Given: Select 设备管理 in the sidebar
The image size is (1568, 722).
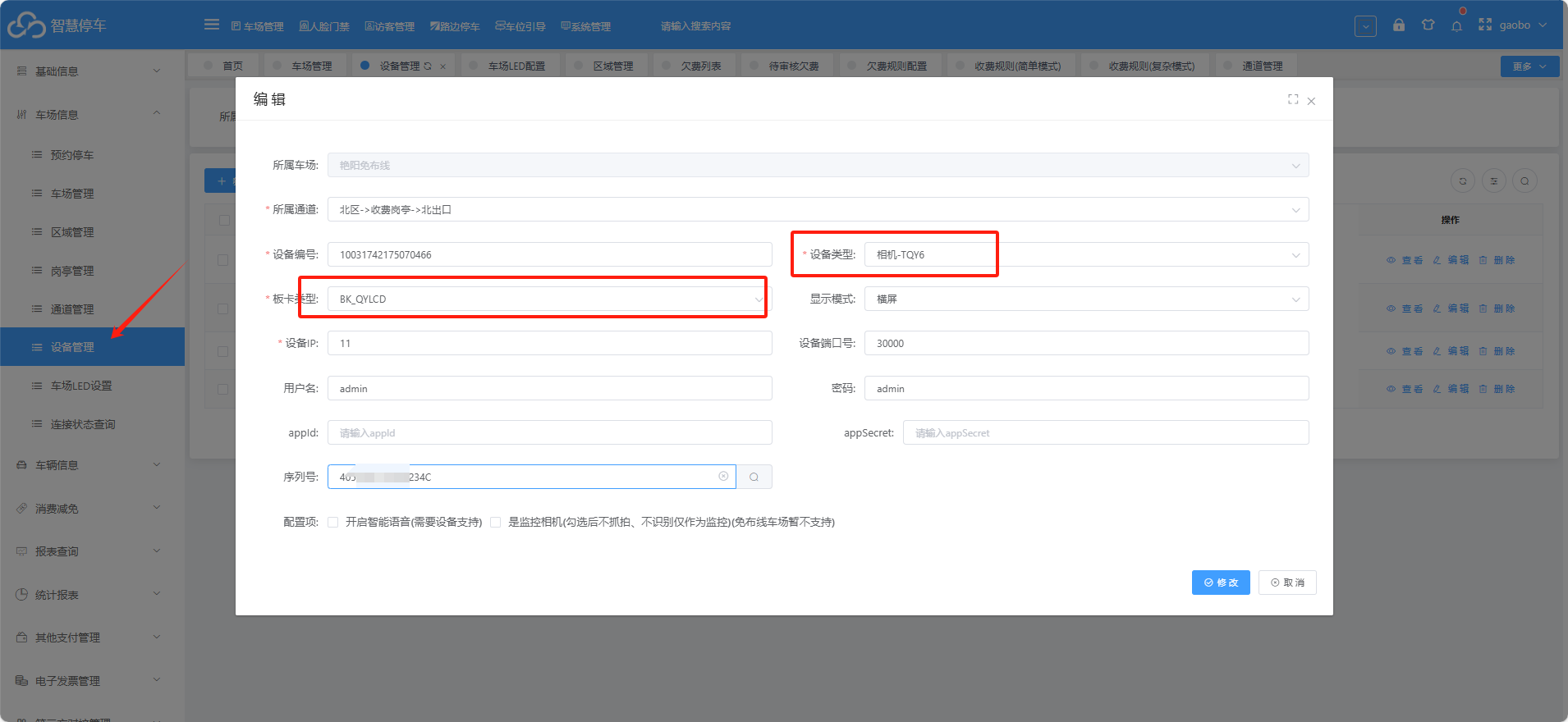Looking at the screenshot, I should click(x=92, y=347).
